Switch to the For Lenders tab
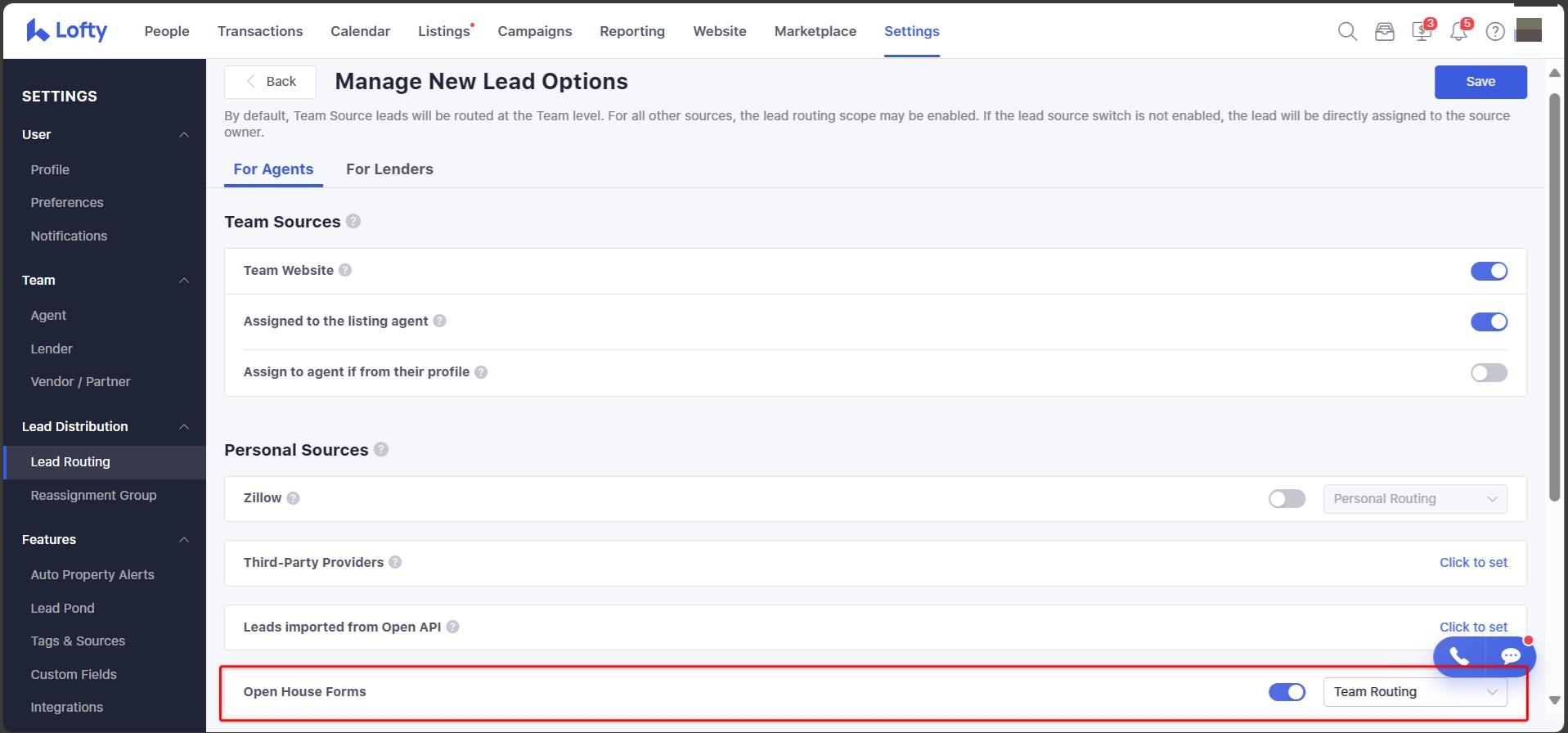 coord(389,169)
